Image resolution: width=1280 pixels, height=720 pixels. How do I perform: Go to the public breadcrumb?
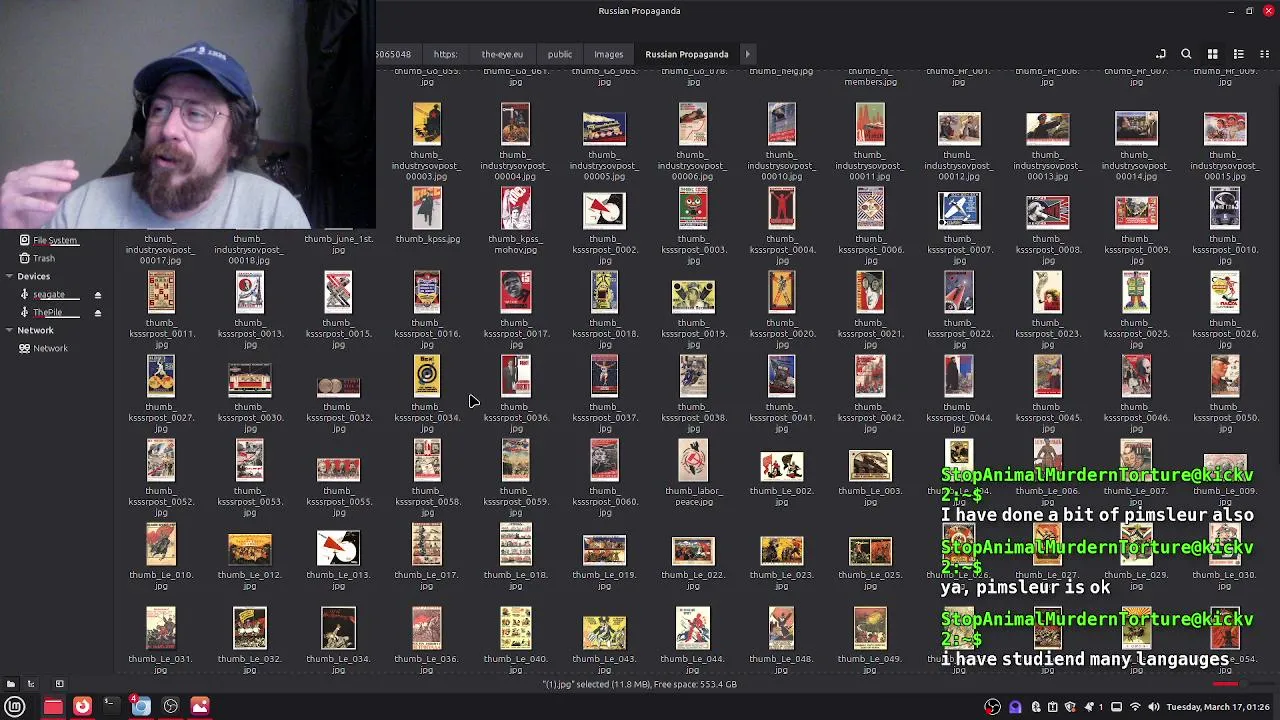pyautogui.click(x=560, y=54)
